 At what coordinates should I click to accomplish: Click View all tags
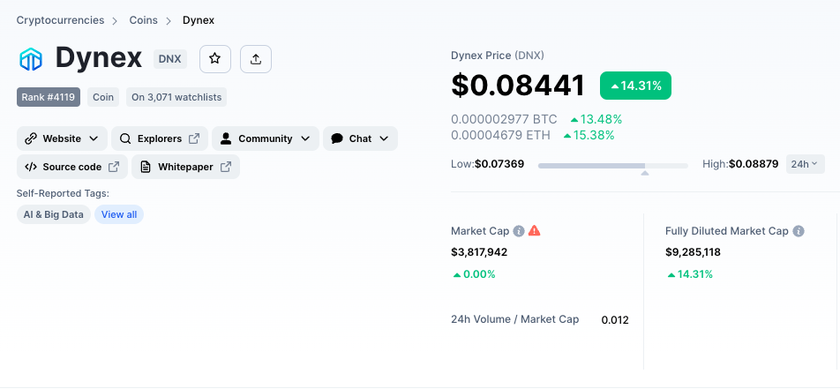click(x=119, y=215)
